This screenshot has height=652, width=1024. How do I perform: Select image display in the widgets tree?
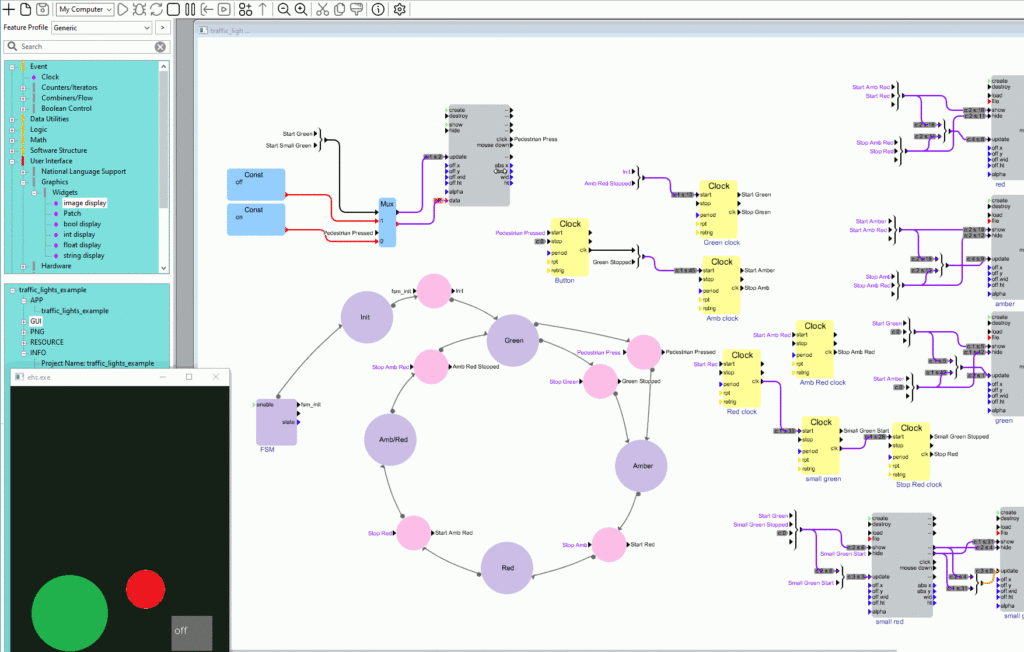[x=84, y=203]
